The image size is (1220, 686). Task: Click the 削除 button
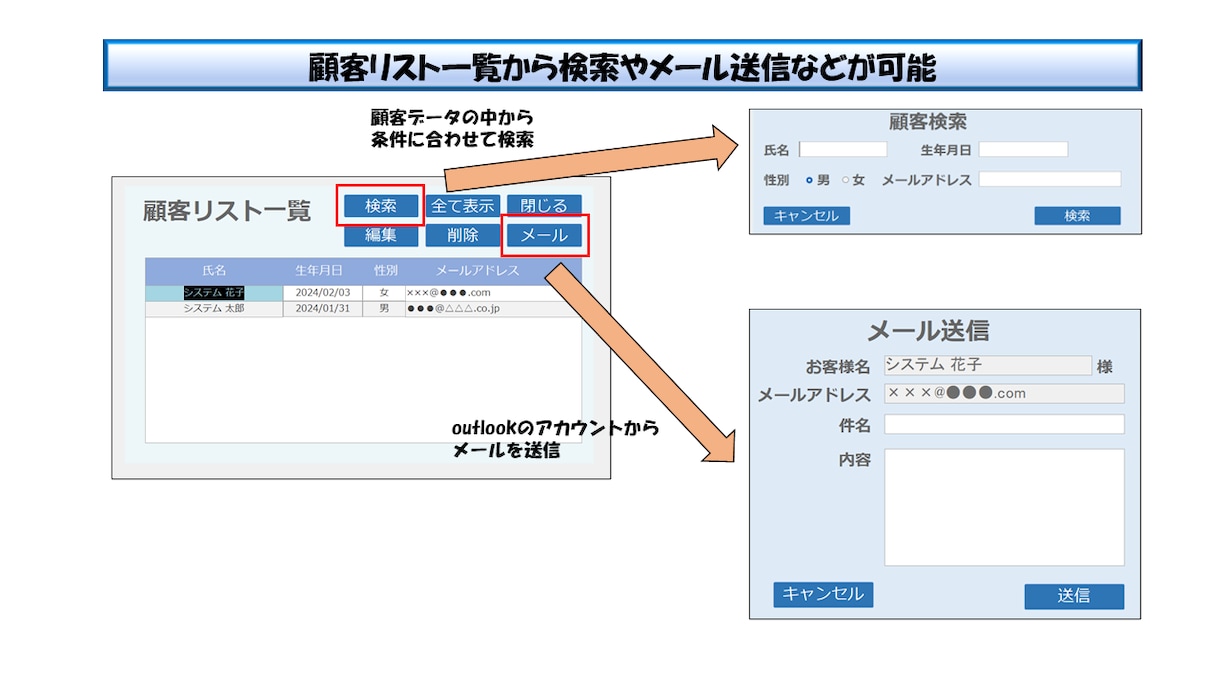point(462,236)
